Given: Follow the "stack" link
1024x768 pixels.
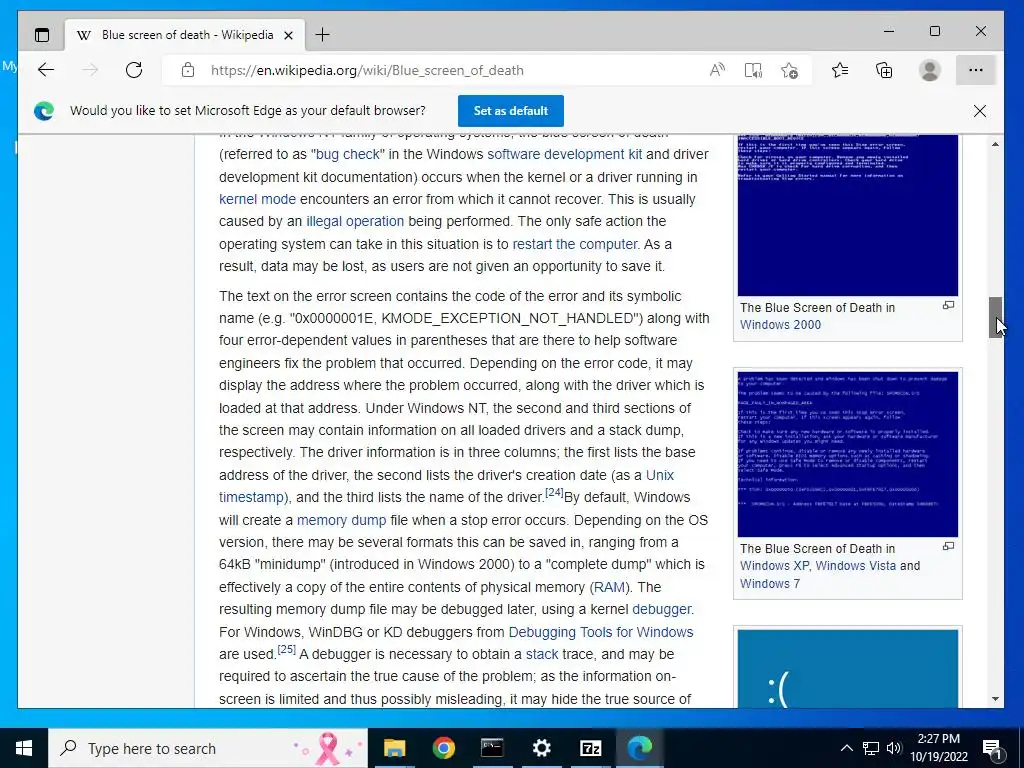Looking at the screenshot, I should (x=542, y=654).
